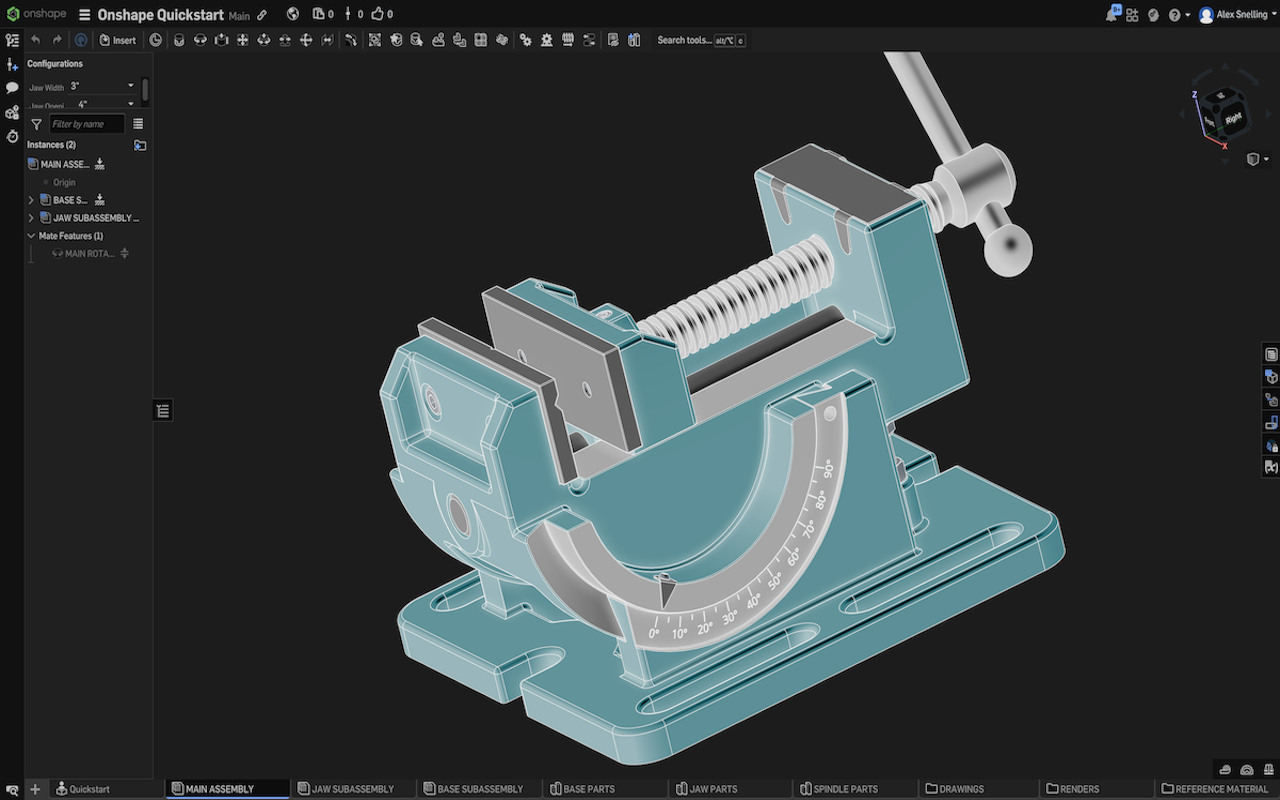Open the Help question-mark dropdown
The height and width of the screenshot is (800, 1280).
(1179, 15)
